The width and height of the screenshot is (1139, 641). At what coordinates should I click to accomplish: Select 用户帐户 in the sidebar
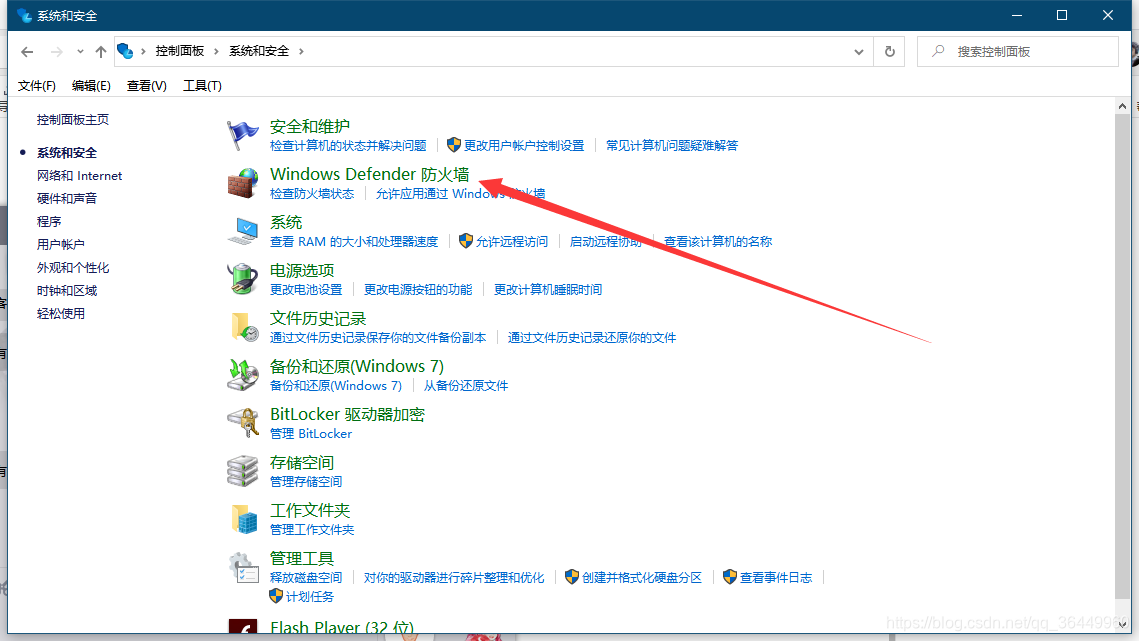point(60,244)
